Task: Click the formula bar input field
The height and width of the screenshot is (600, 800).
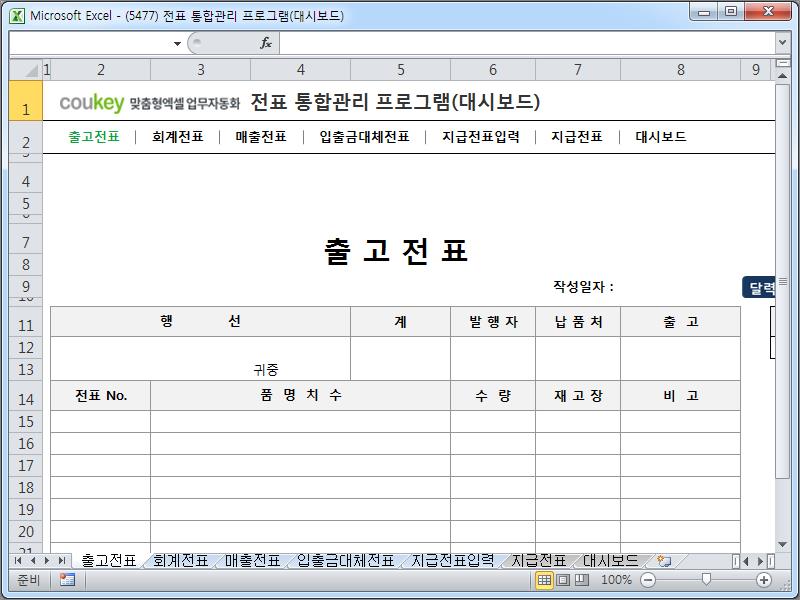Action: pyautogui.click(x=527, y=43)
